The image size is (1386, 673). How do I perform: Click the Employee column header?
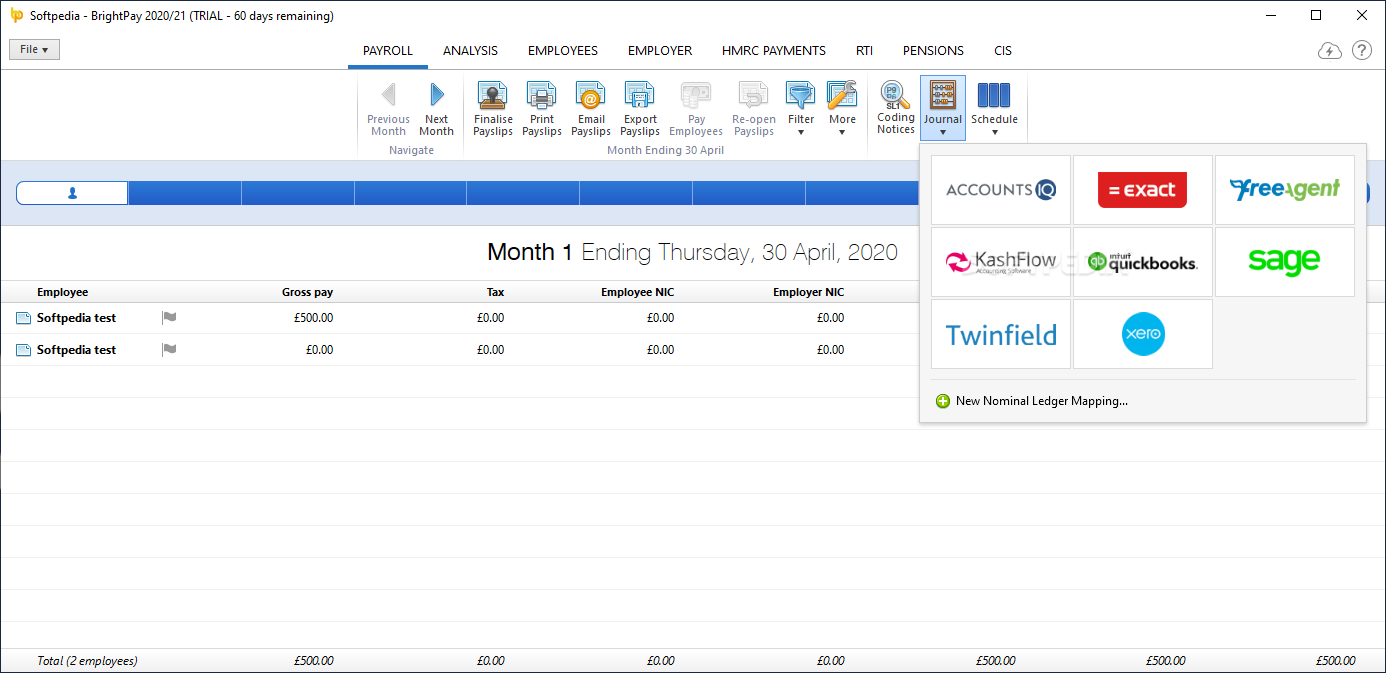click(62, 292)
